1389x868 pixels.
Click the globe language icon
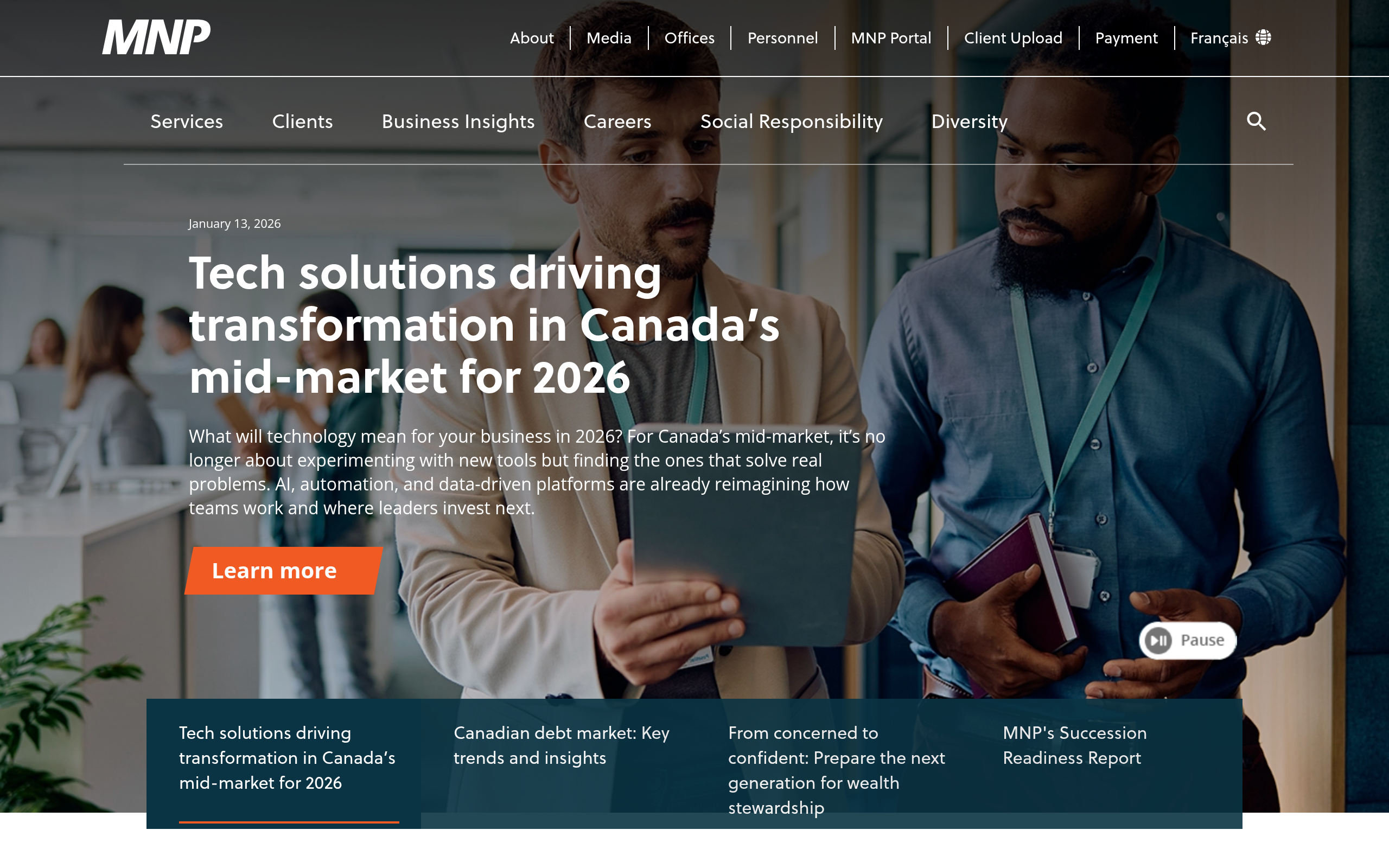[x=1263, y=37]
